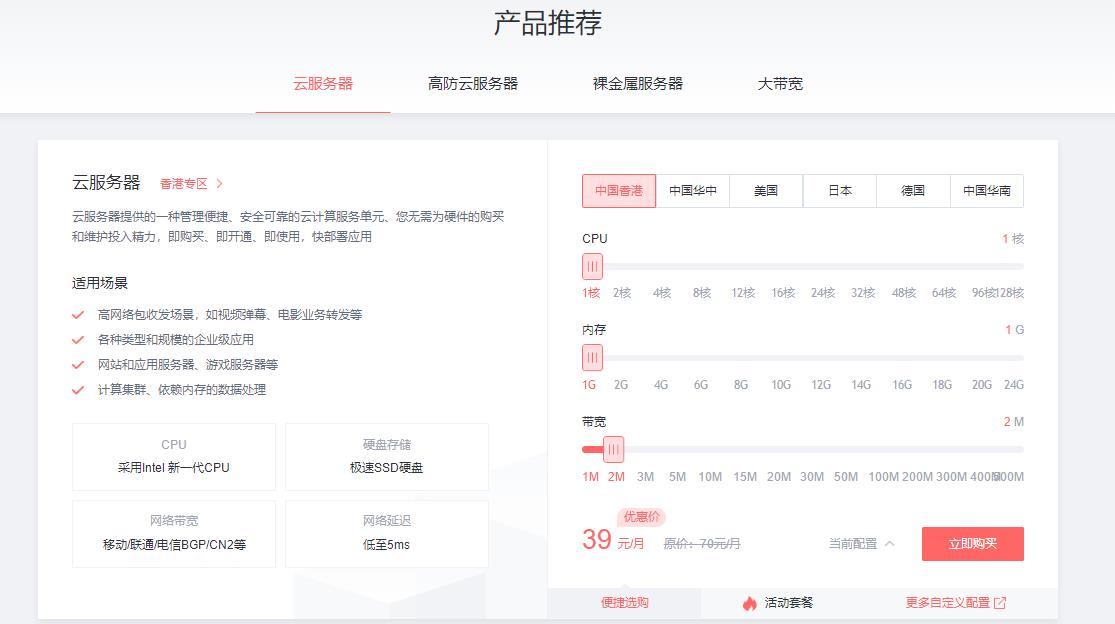Set CPU to 32核
This screenshot has height=624, width=1115.
(x=863, y=293)
